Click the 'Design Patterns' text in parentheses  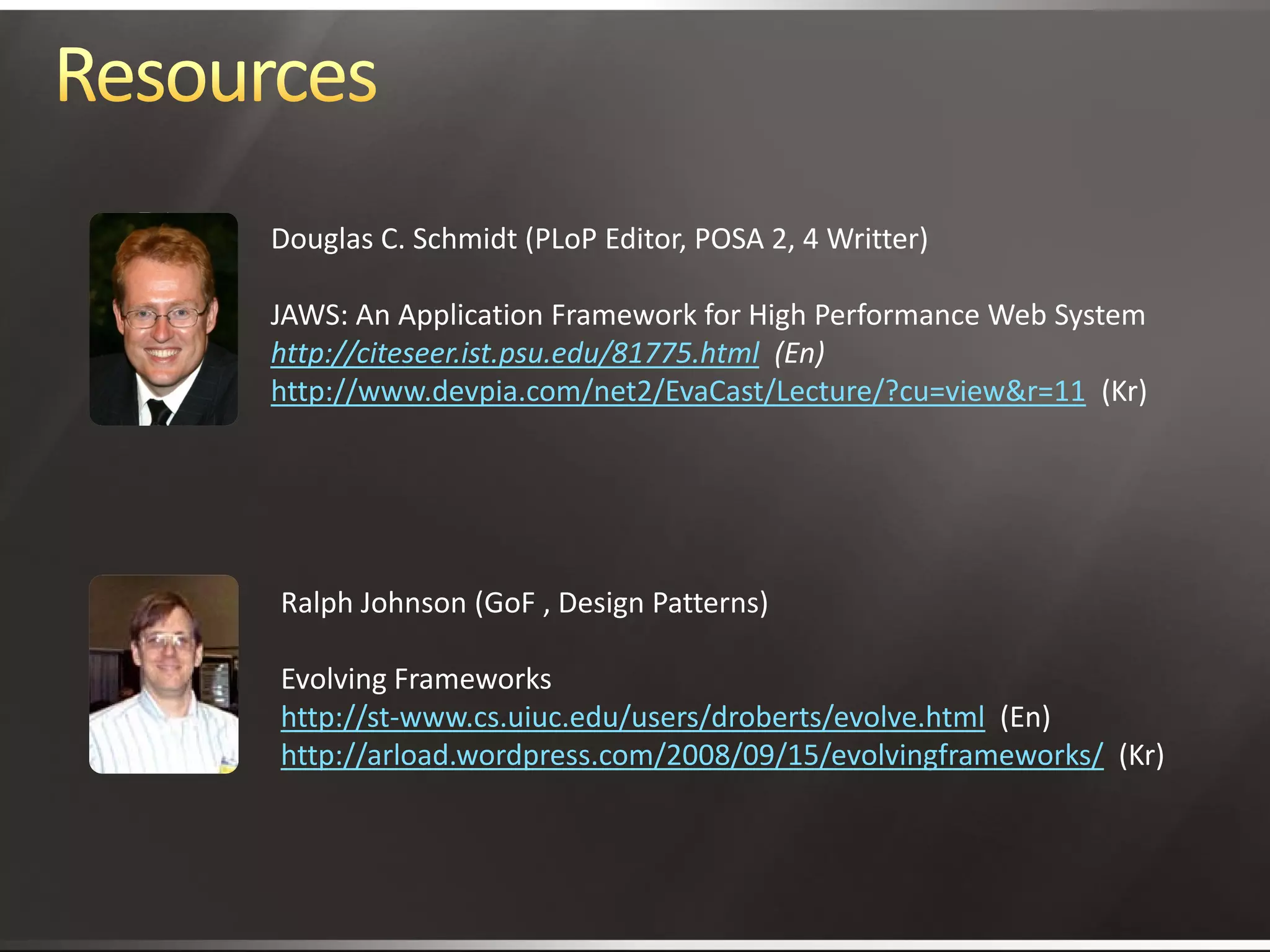pyautogui.click(x=659, y=603)
